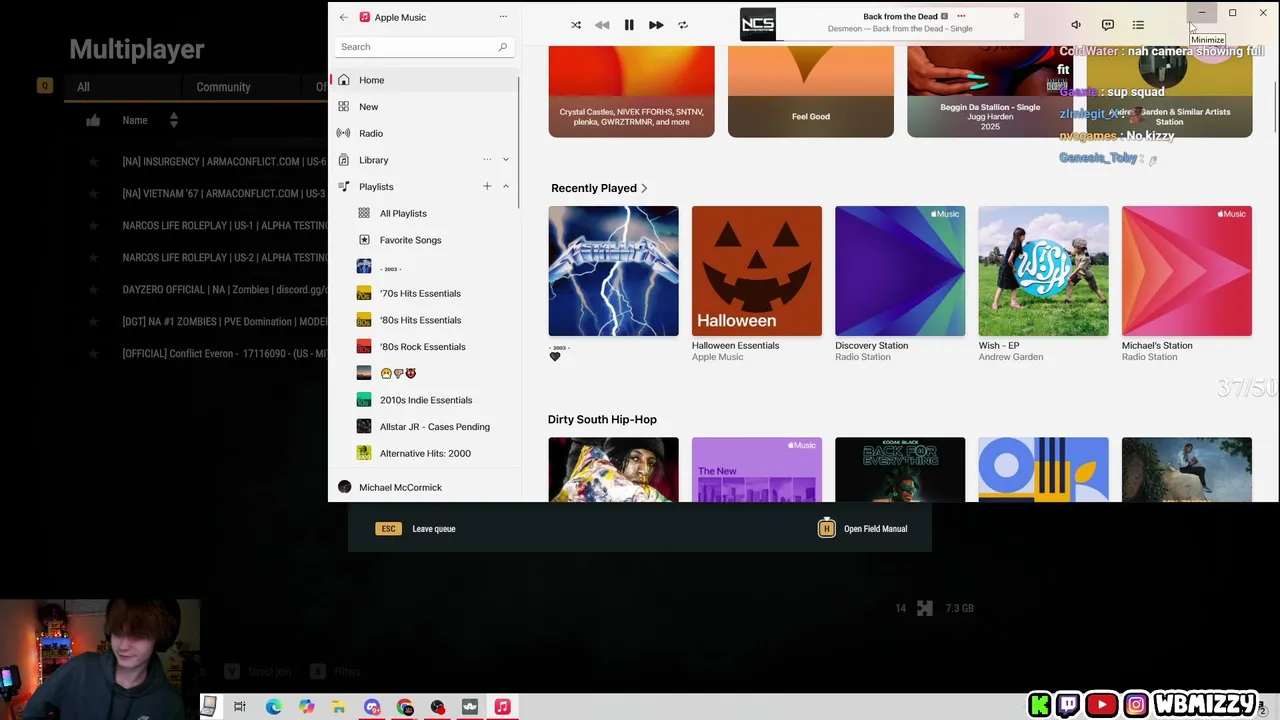The image size is (1280, 720).
Task: Add a new playlist with plus
Action: point(487,187)
